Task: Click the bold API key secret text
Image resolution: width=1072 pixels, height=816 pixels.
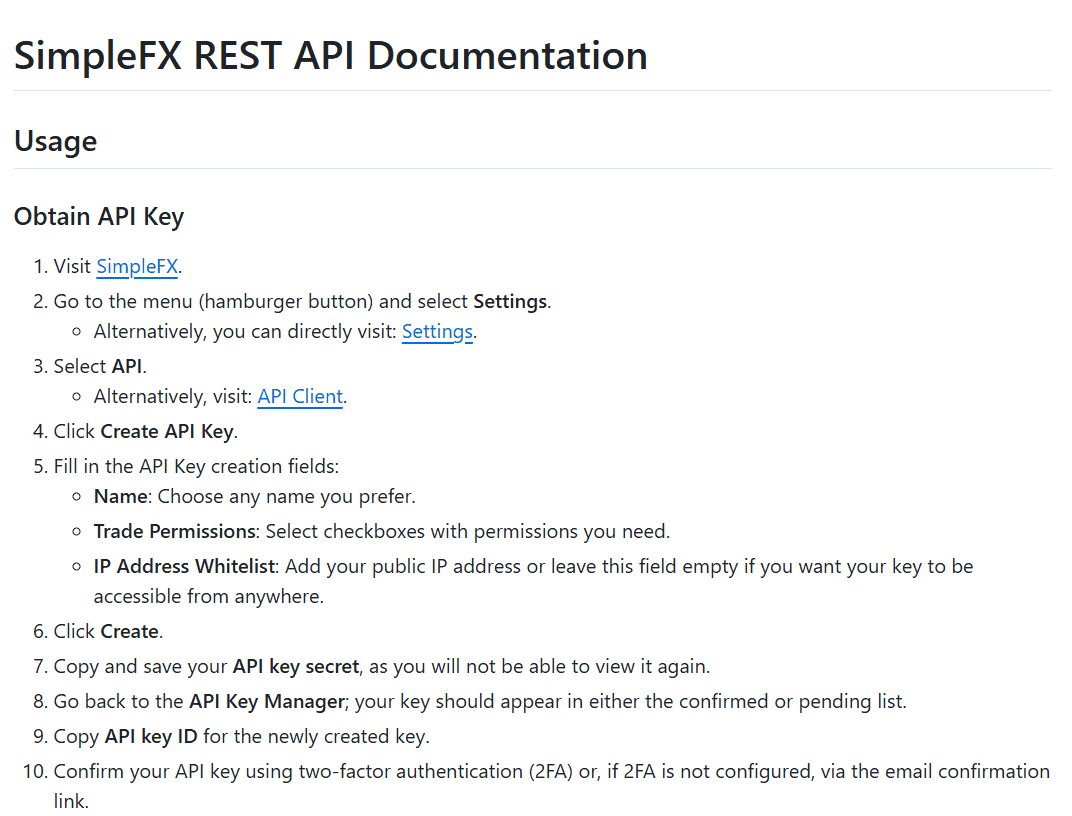Action: (x=296, y=666)
